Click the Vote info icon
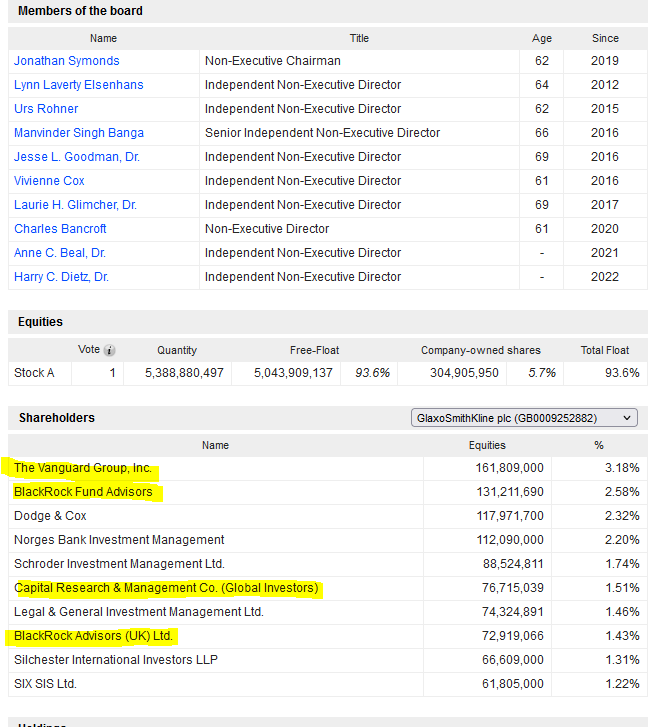662x727 pixels. click(x=109, y=350)
